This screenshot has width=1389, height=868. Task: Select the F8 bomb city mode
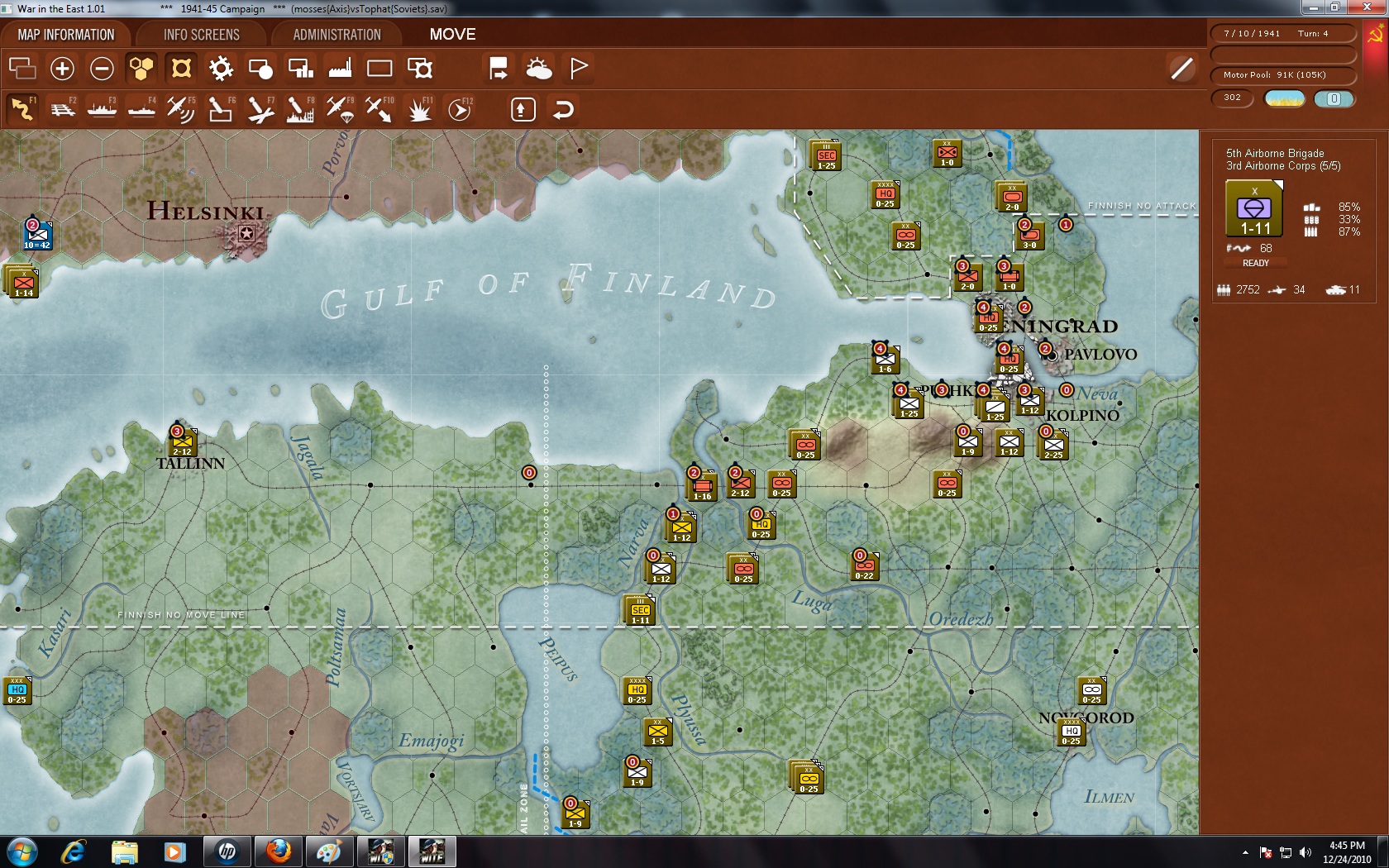tap(300, 109)
